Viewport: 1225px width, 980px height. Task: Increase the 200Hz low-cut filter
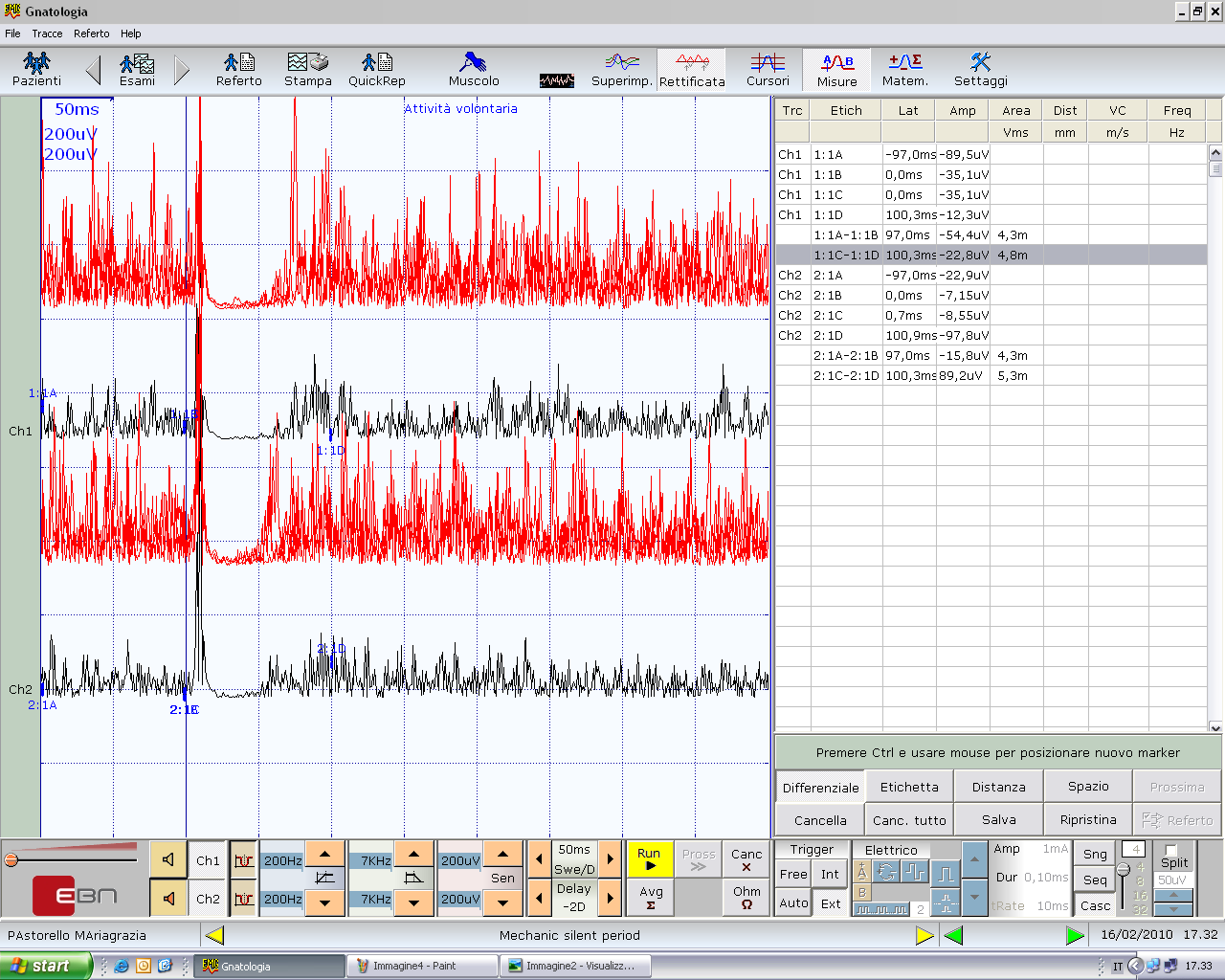[x=324, y=854]
